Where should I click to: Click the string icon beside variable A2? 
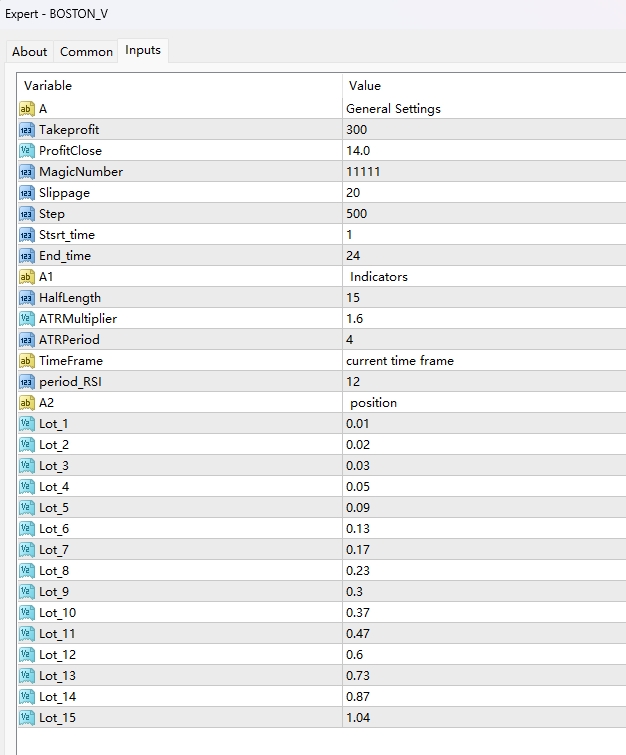pos(26,403)
